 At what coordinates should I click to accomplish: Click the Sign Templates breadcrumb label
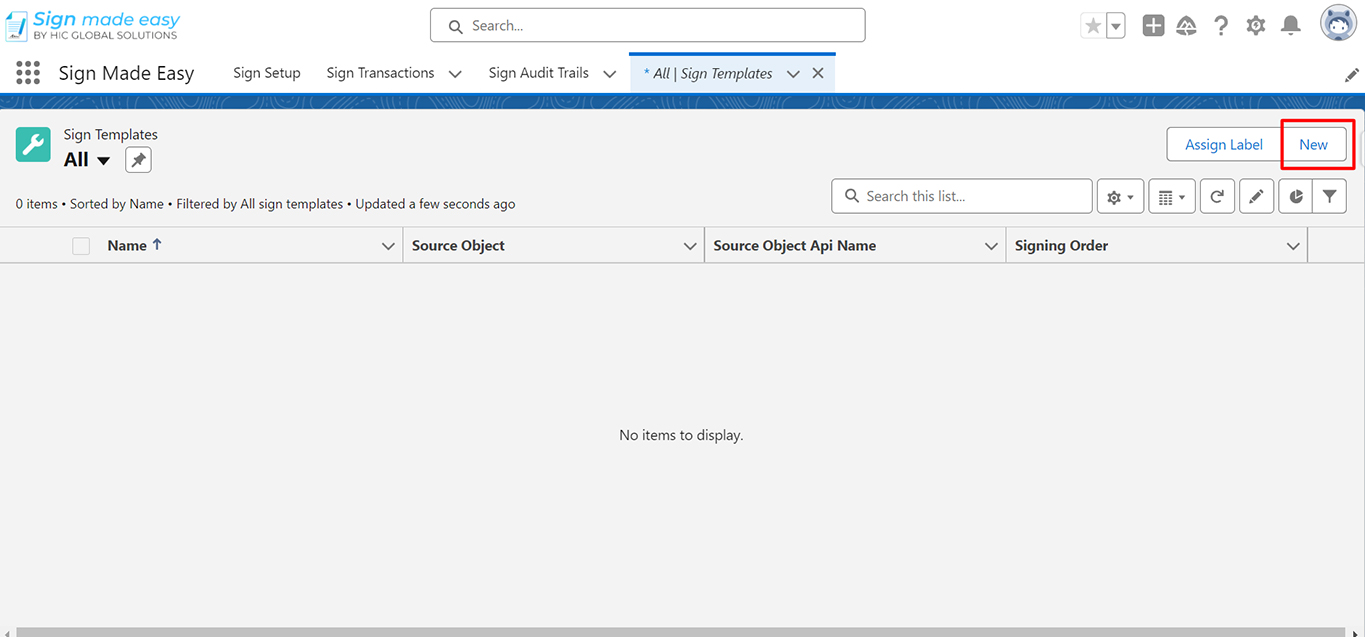click(111, 135)
